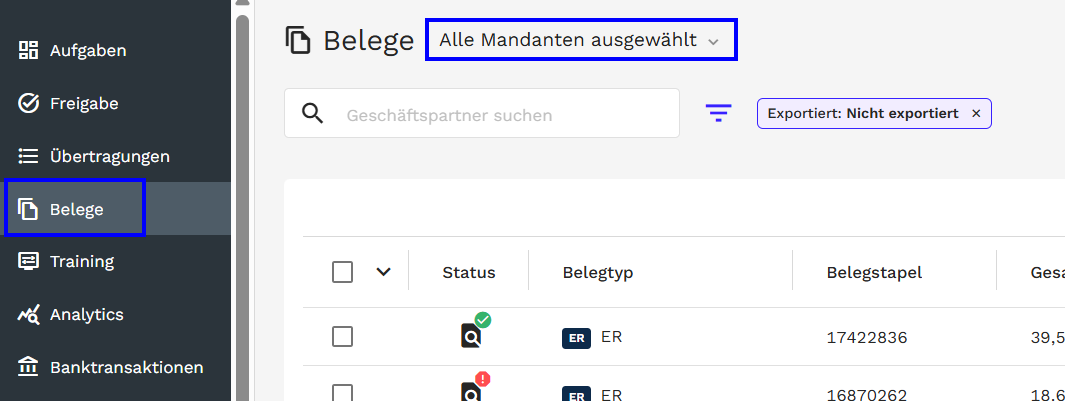The height and width of the screenshot is (401, 1065).
Task: Click the Analytics chart icon
Action: pos(29,314)
